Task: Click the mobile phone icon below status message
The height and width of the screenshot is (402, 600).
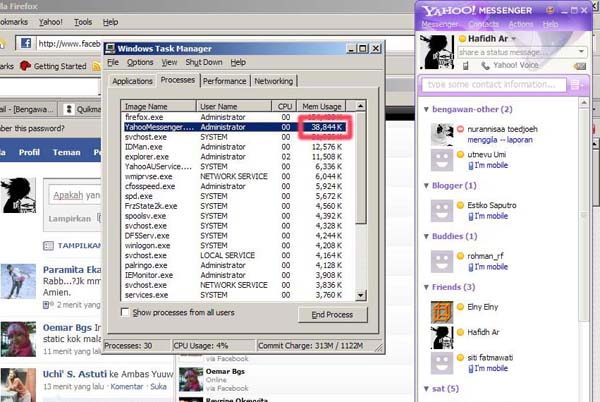Action: pos(465,66)
